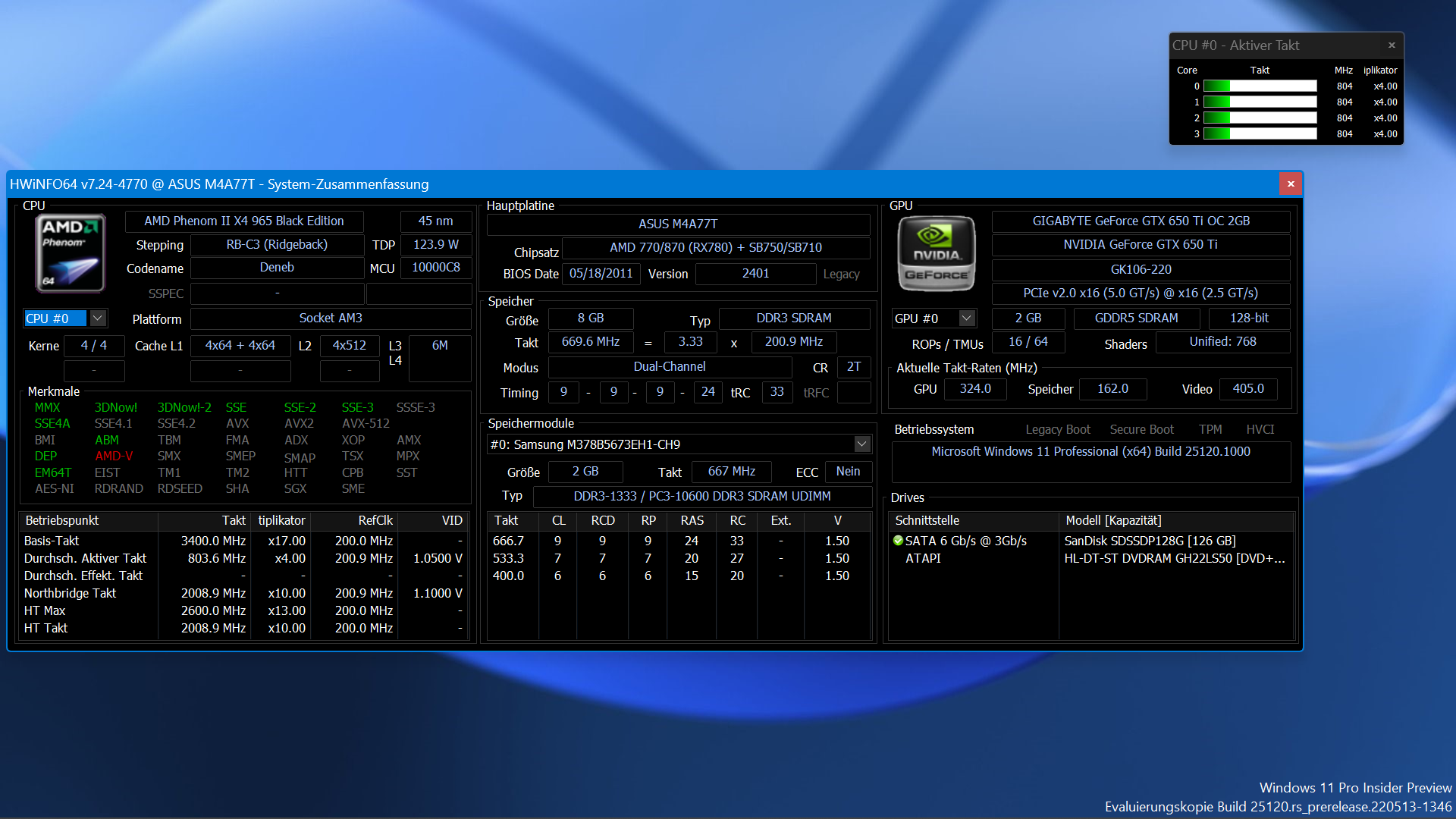Screen dimensions: 1456x819
Task: Click the AMD Phenom II X4 965 name field
Action: [x=243, y=221]
